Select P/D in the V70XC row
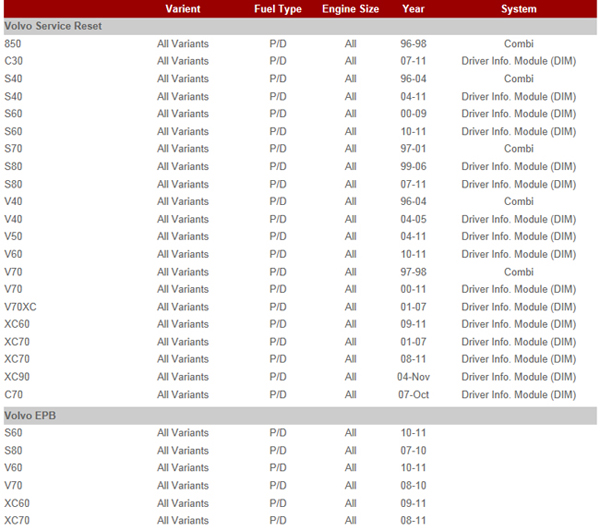The width and height of the screenshot is (600, 531). [x=278, y=307]
